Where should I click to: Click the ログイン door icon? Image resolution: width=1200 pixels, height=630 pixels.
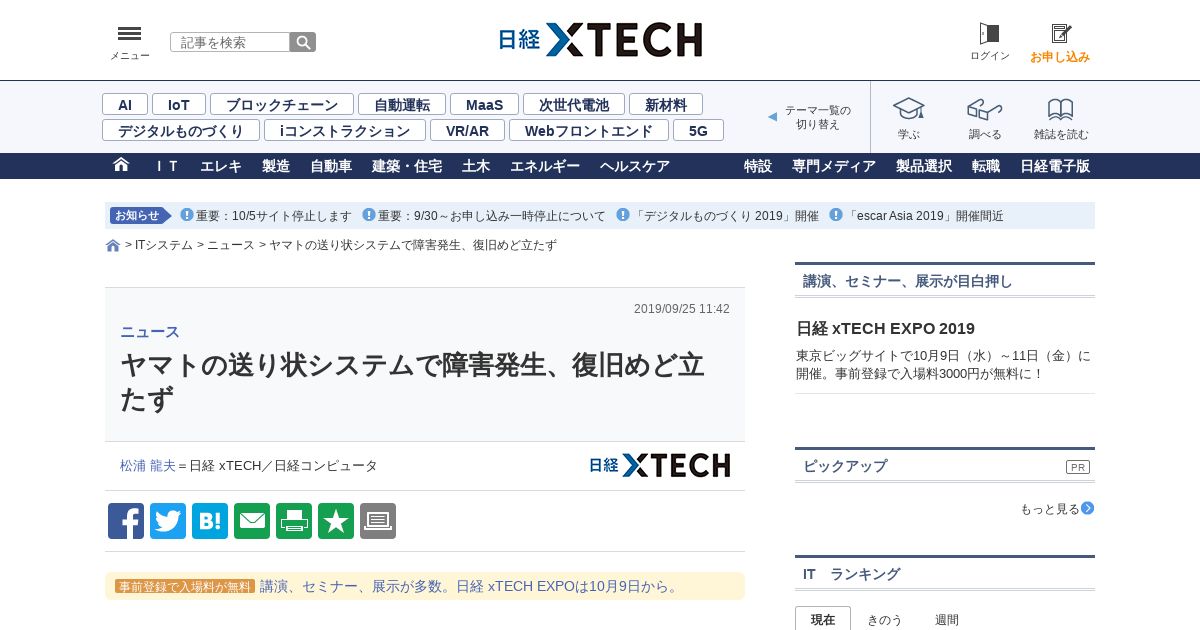989,34
